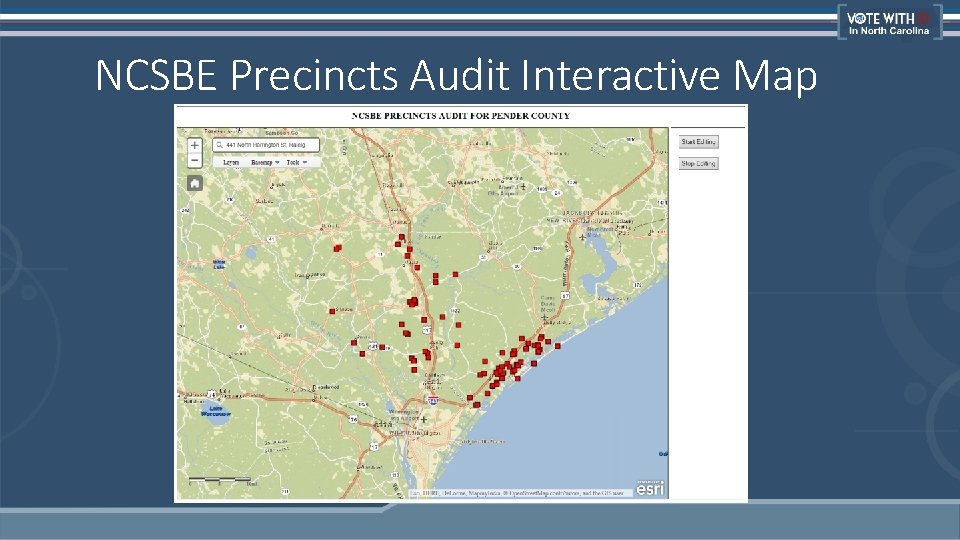
Task: Zoom in with the plus button
Action: (x=194, y=146)
